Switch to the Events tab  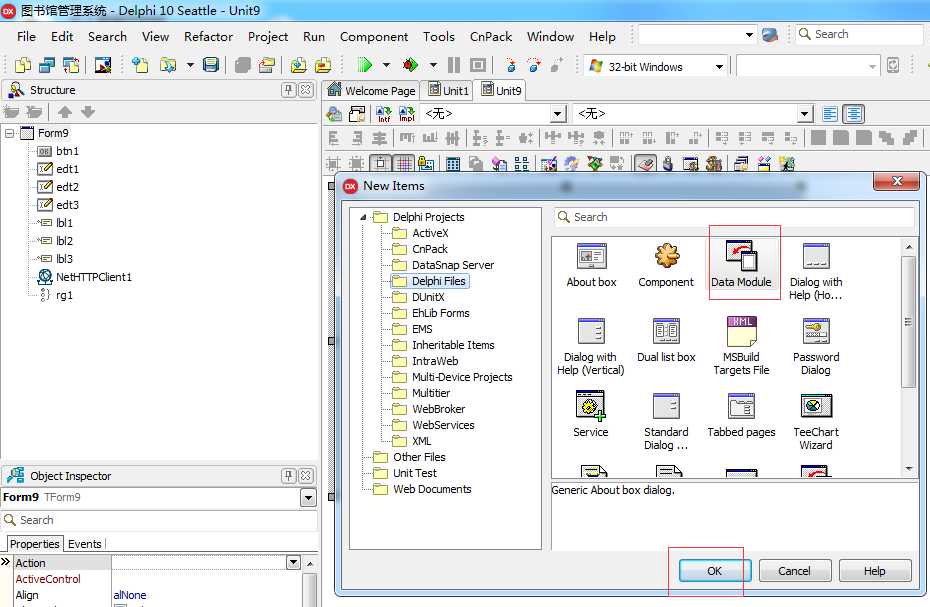[85, 544]
